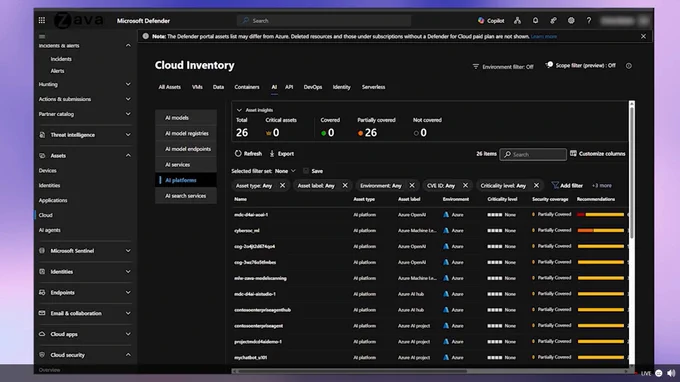Click the Scope filter preview icon
Screen dimensions: 680x382
click(x=549, y=65)
